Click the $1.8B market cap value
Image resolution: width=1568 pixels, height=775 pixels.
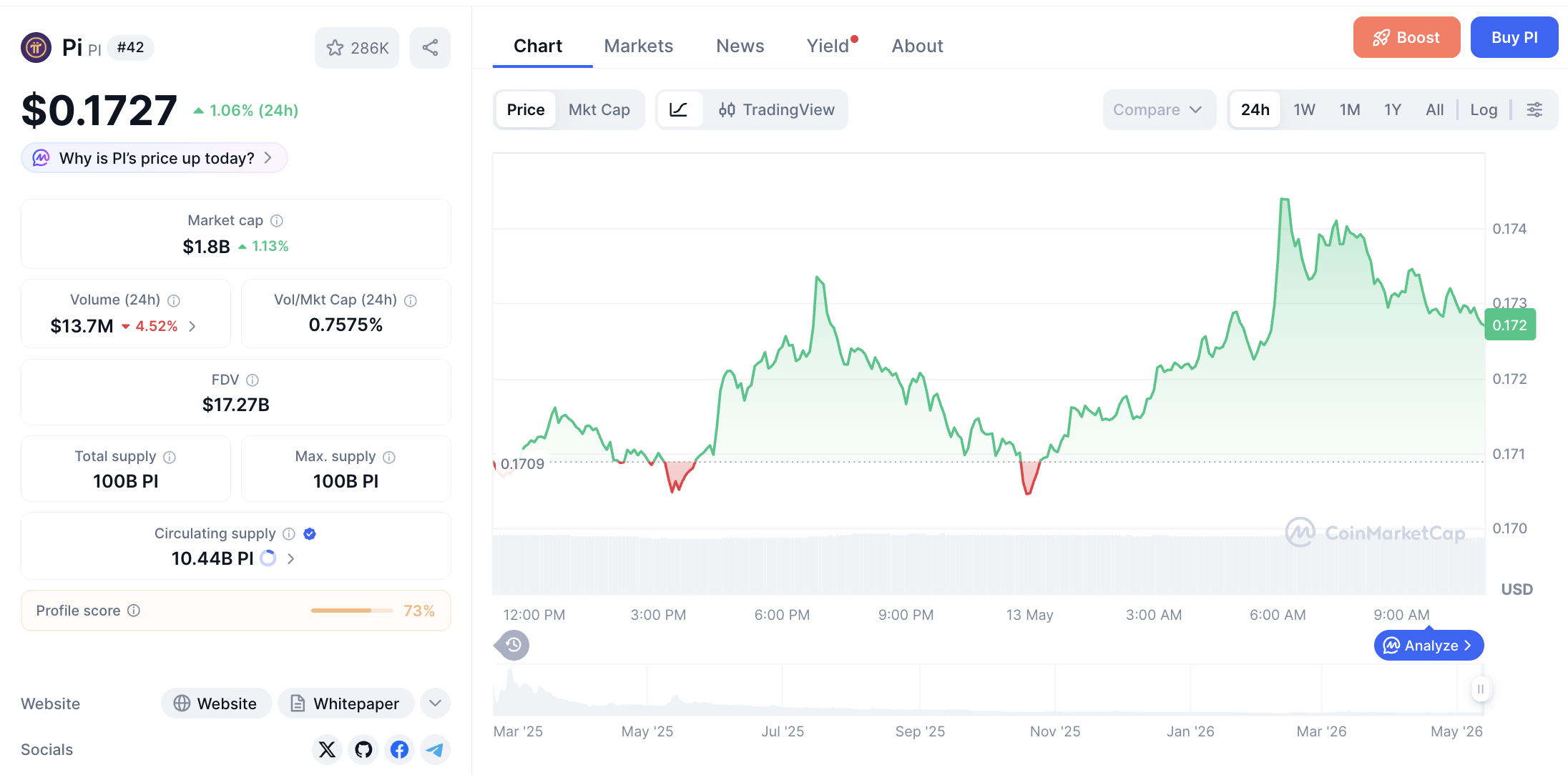206,247
